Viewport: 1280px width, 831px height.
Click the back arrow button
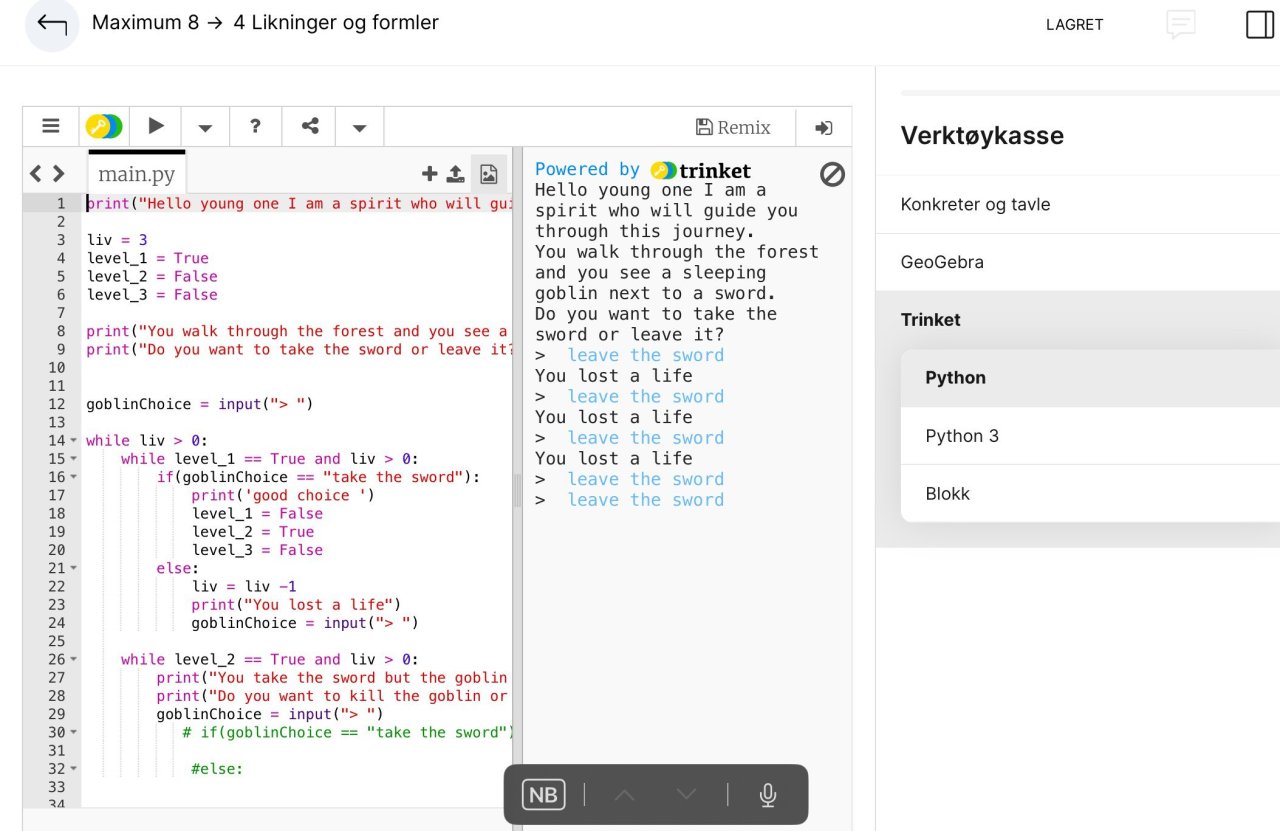[51, 25]
